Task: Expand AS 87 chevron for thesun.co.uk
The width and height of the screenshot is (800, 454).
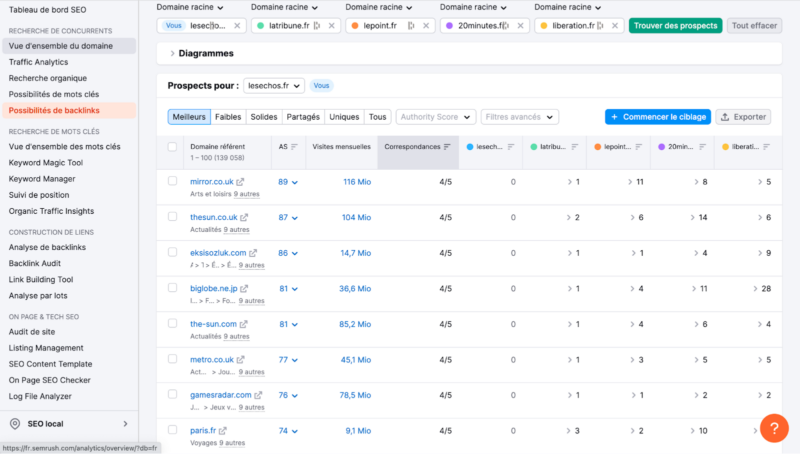Action: [x=295, y=218]
